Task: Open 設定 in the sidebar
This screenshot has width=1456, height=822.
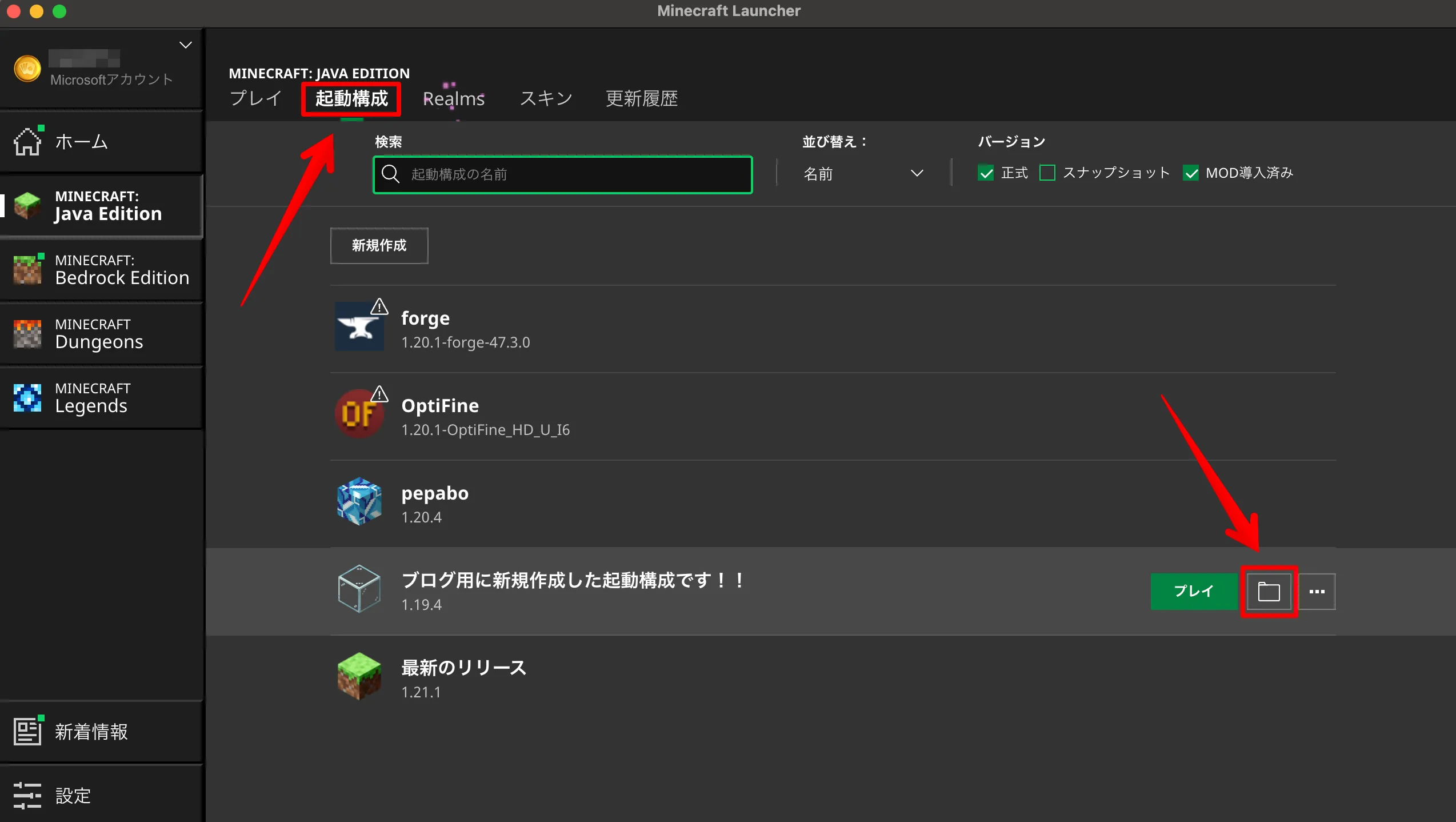Action: [102, 796]
